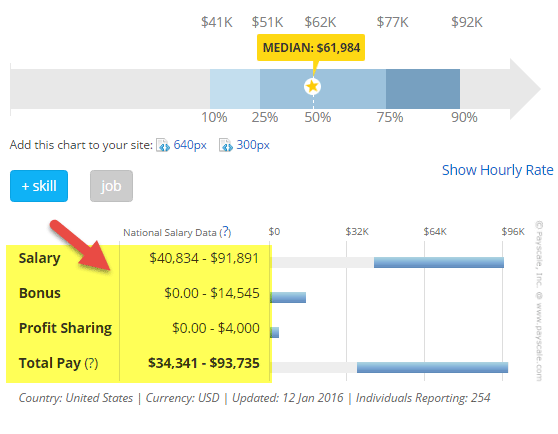Click the 10% to 25% light blue segment
Image resolution: width=558 pixels, height=434 pixels.
click(235, 89)
